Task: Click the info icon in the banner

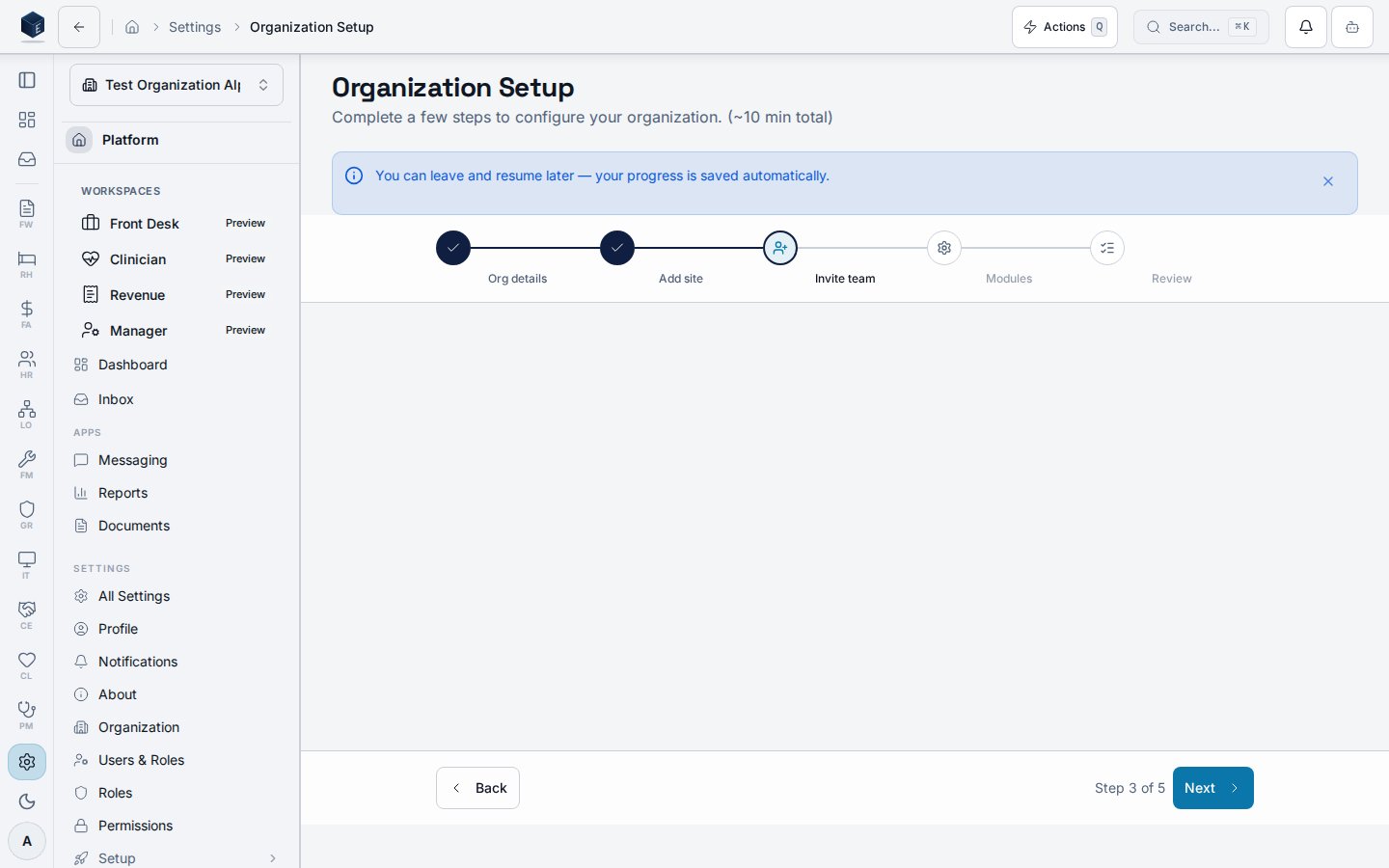Action: click(x=354, y=176)
